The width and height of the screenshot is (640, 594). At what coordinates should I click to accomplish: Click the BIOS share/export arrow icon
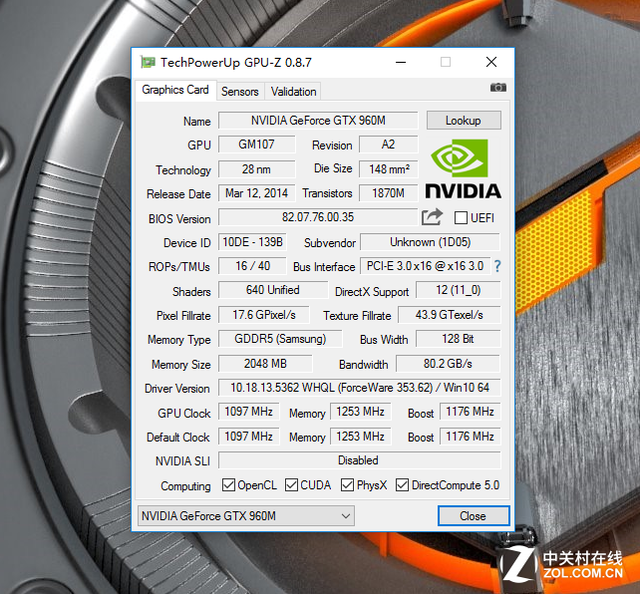[x=432, y=217]
